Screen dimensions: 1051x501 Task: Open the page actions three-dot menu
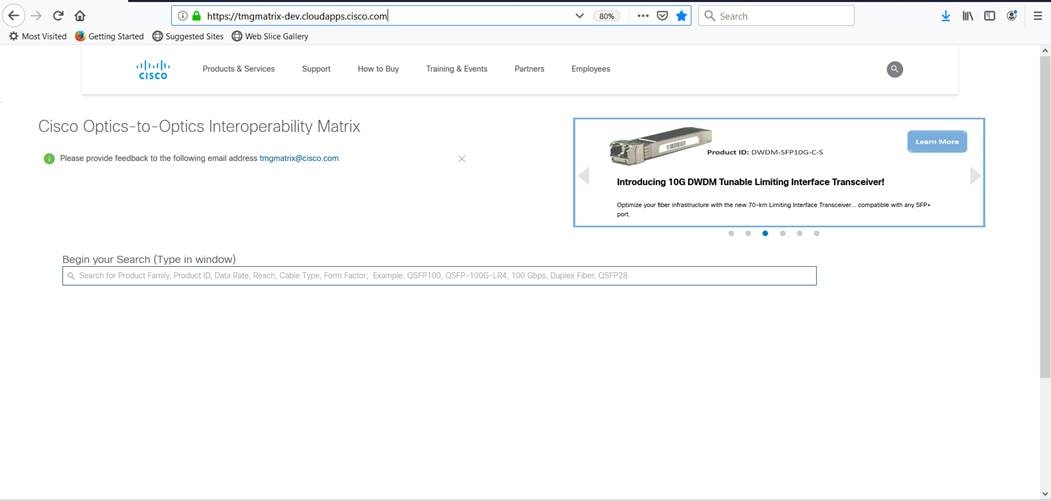click(x=643, y=16)
